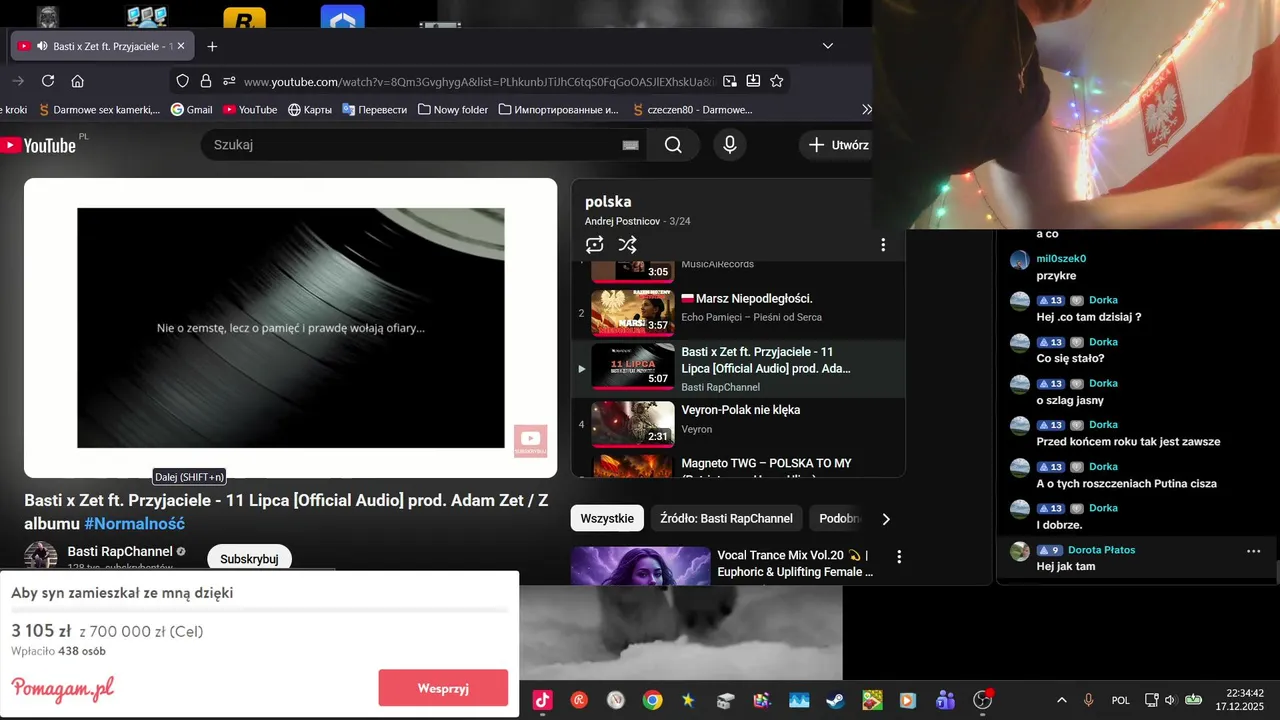Select the Wszystkie filter chip
The height and width of the screenshot is (720, 1280).
click(607, 518)
